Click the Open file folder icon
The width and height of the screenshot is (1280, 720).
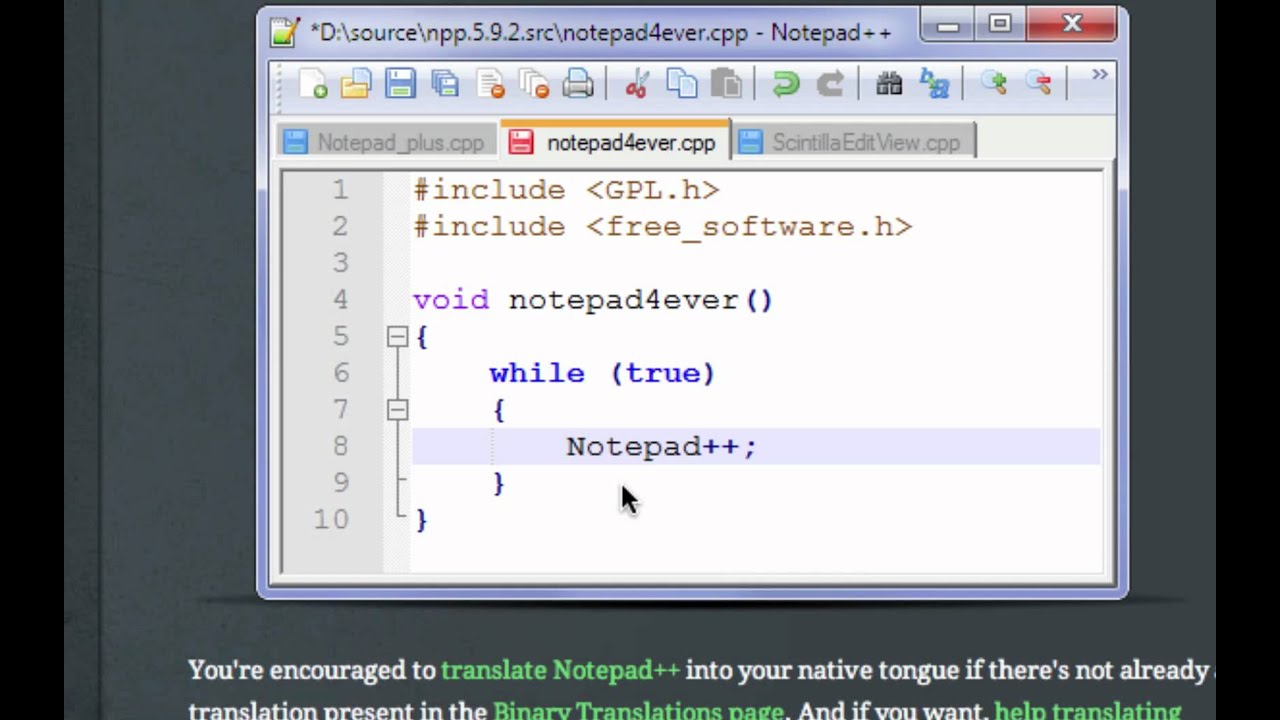[356, 84]
